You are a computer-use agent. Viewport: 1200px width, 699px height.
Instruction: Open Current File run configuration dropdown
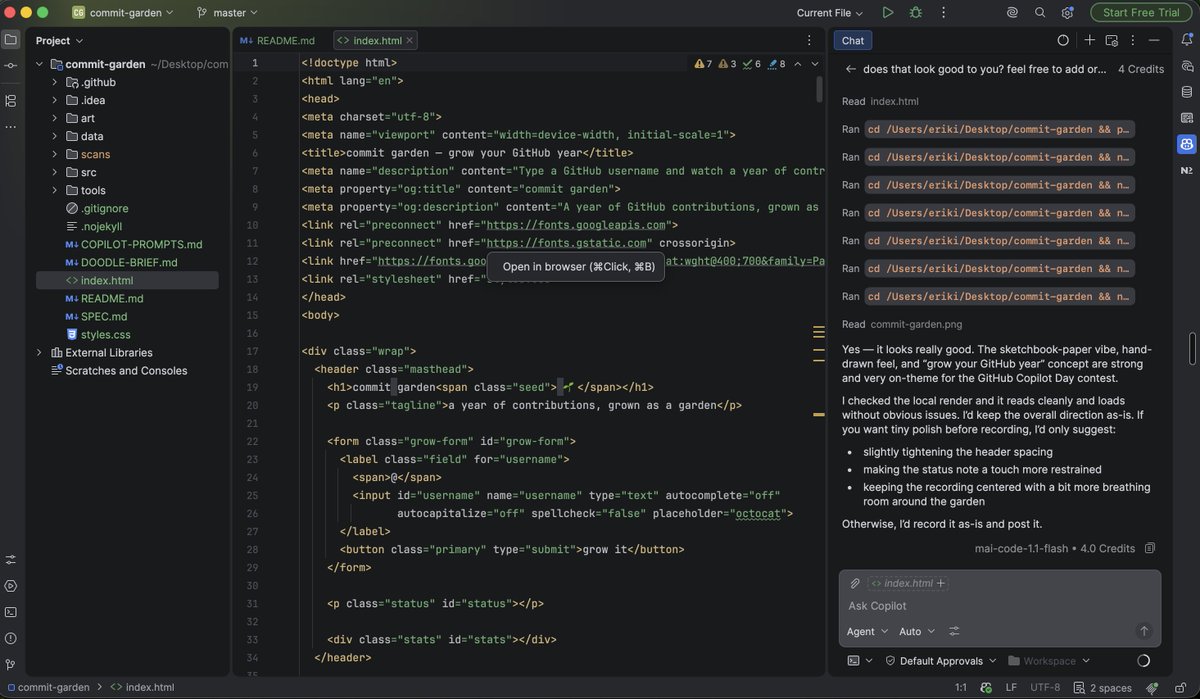click(831, 12)
